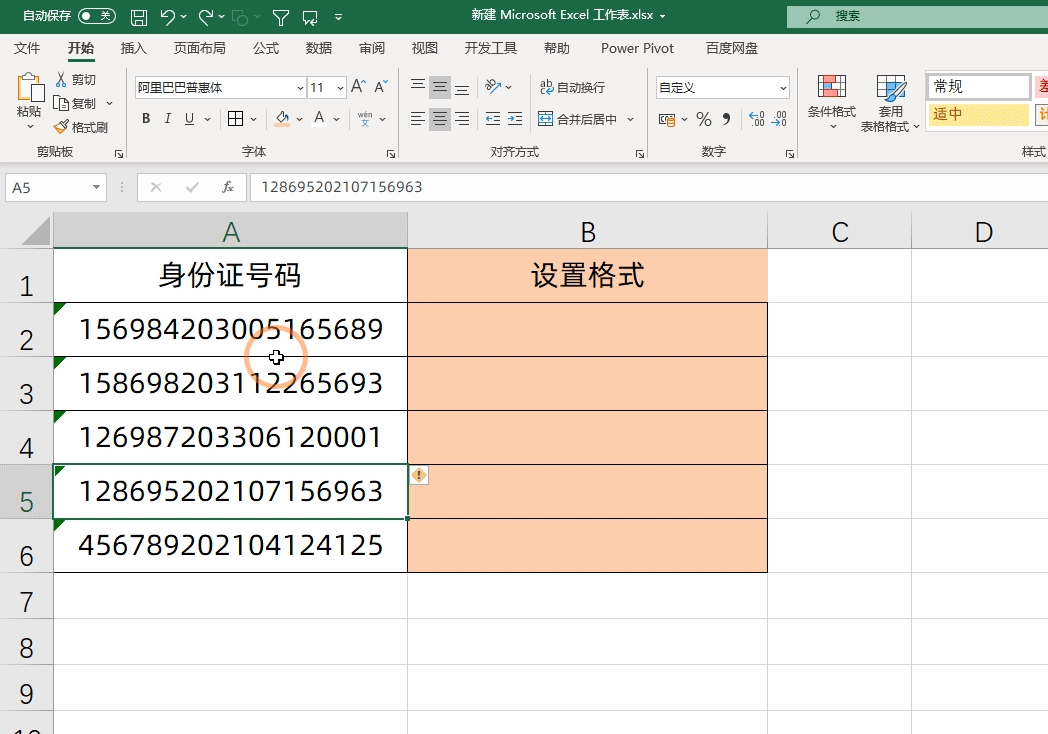Open the font name dropdown

pyautogui.click(x=300, y=88)
